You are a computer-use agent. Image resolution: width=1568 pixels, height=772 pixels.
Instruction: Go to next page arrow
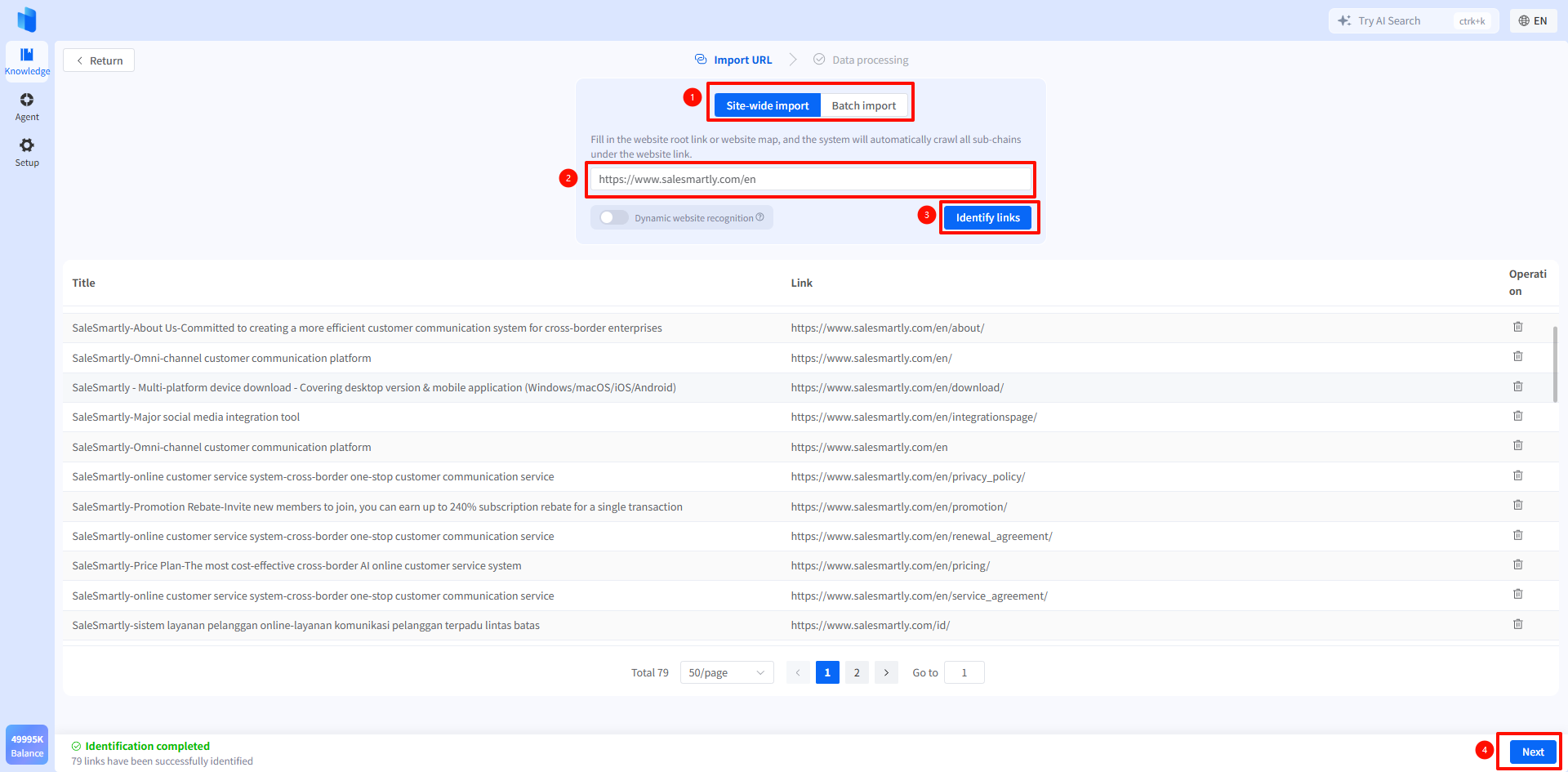[x=886, y=672]
